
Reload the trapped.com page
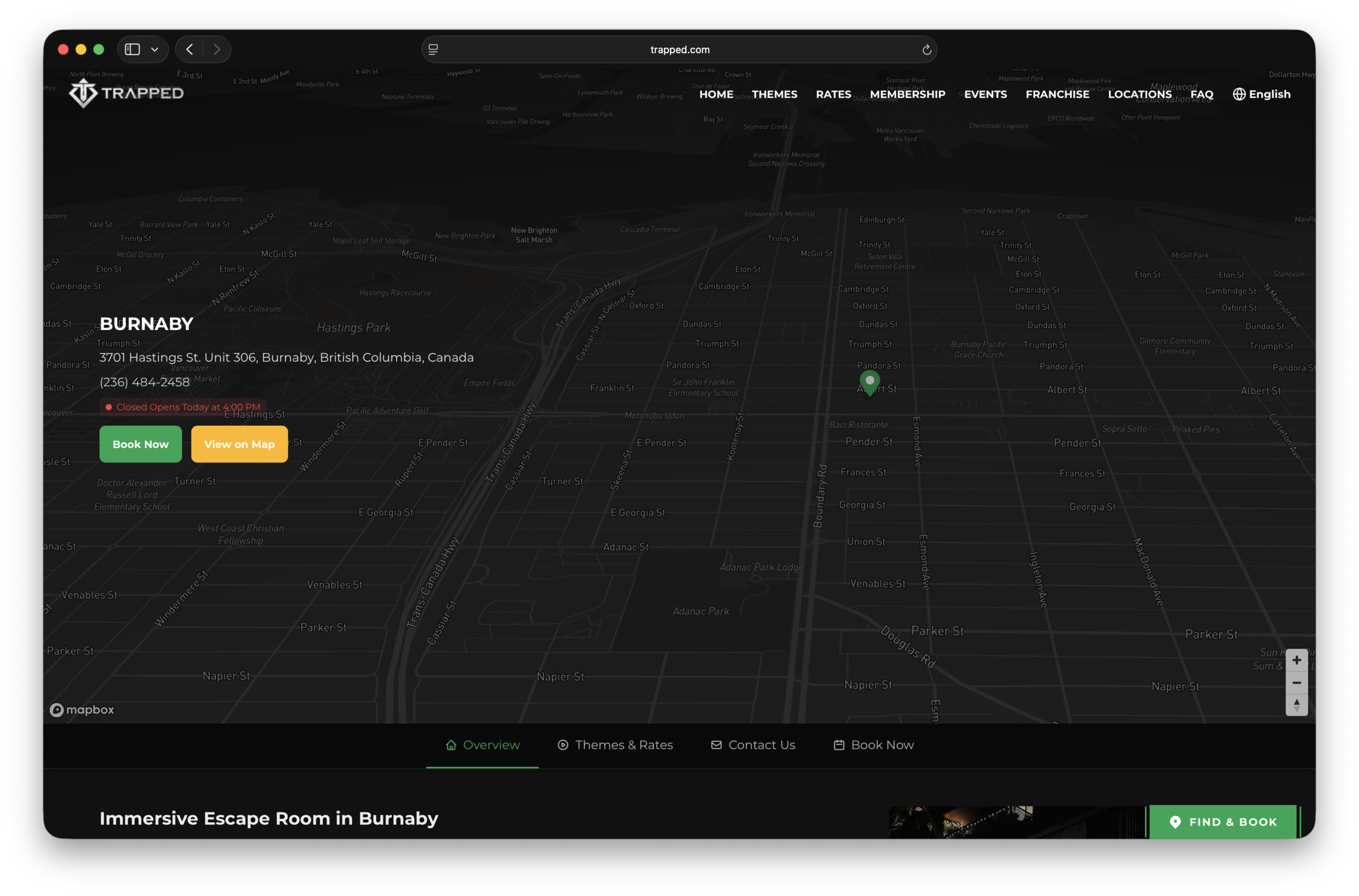click(x=926, y=50)
